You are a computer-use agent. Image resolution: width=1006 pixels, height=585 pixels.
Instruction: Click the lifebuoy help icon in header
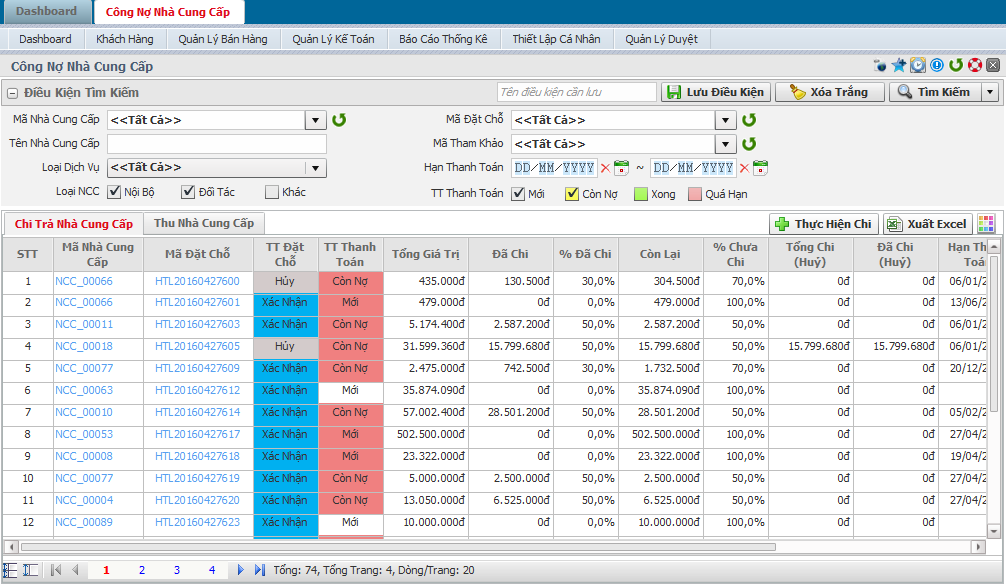tap(975, 66)
